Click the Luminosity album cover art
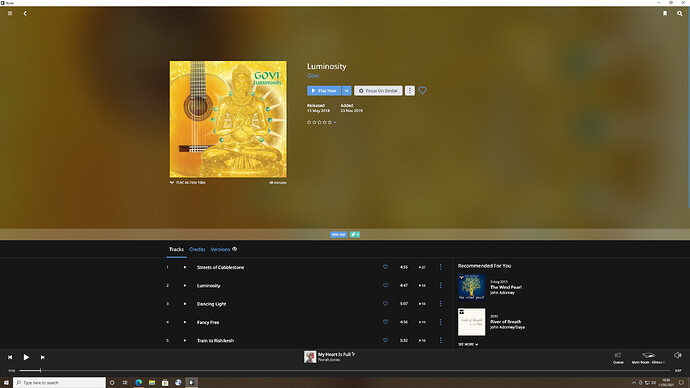Screen dimensions: 690x388 coord(228,119)
